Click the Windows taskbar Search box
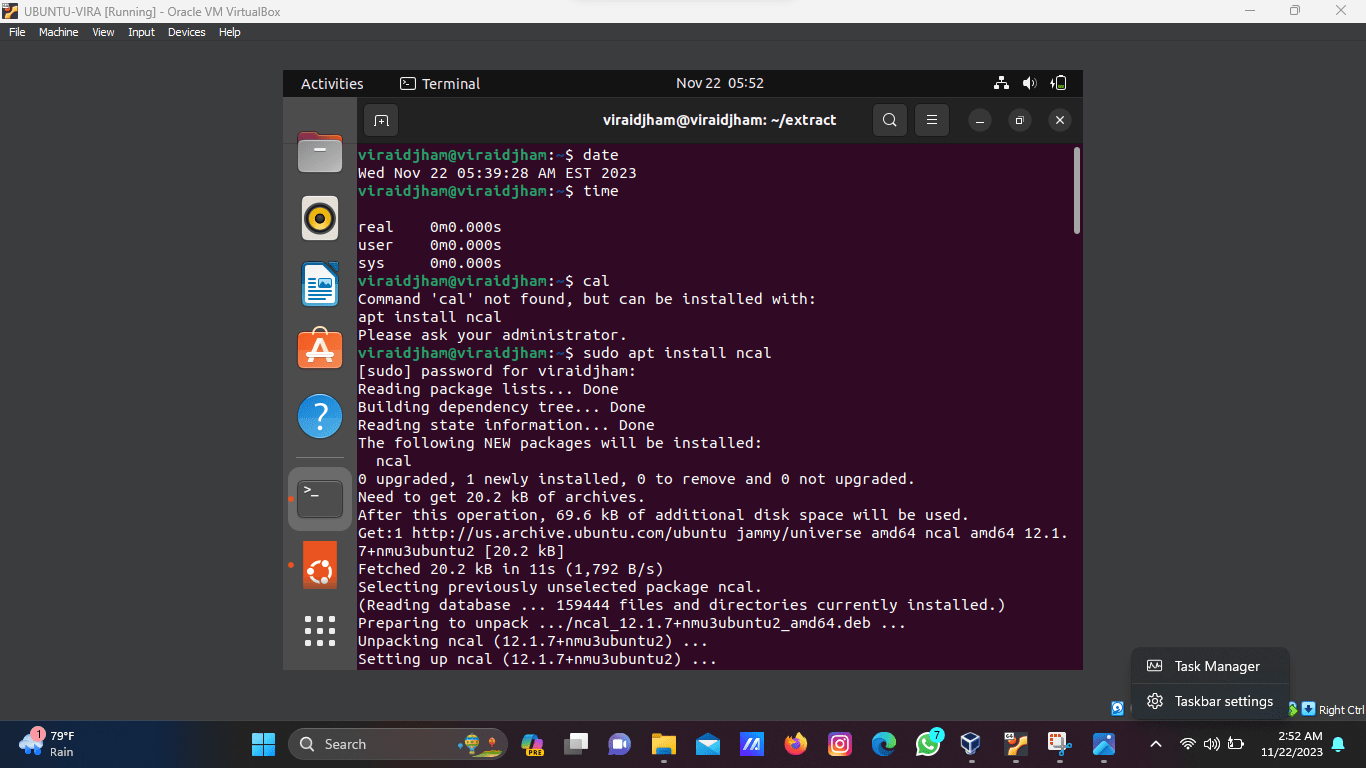 click(398, 744)
